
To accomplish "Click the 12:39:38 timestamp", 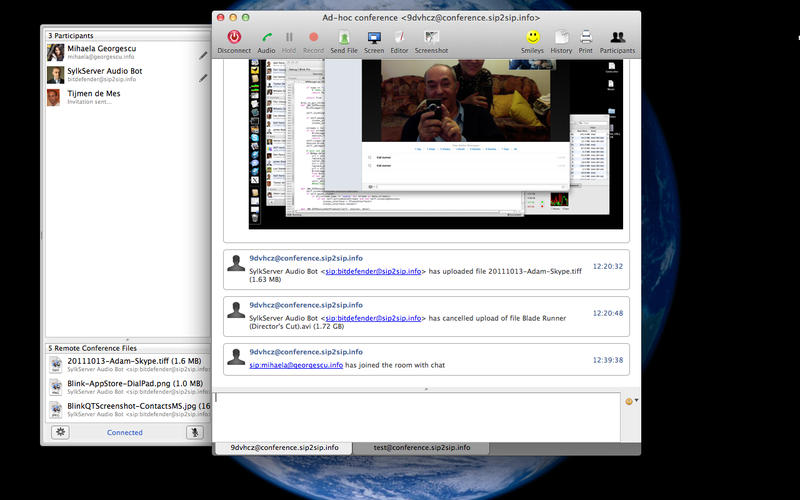I will (x=608, y=360).
